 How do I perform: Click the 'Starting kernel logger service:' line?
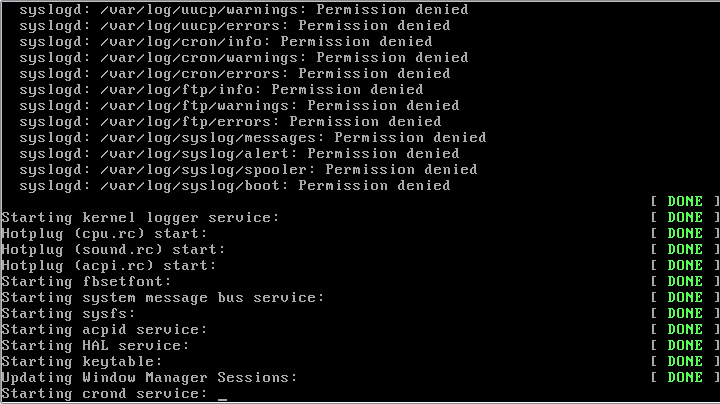140,217
